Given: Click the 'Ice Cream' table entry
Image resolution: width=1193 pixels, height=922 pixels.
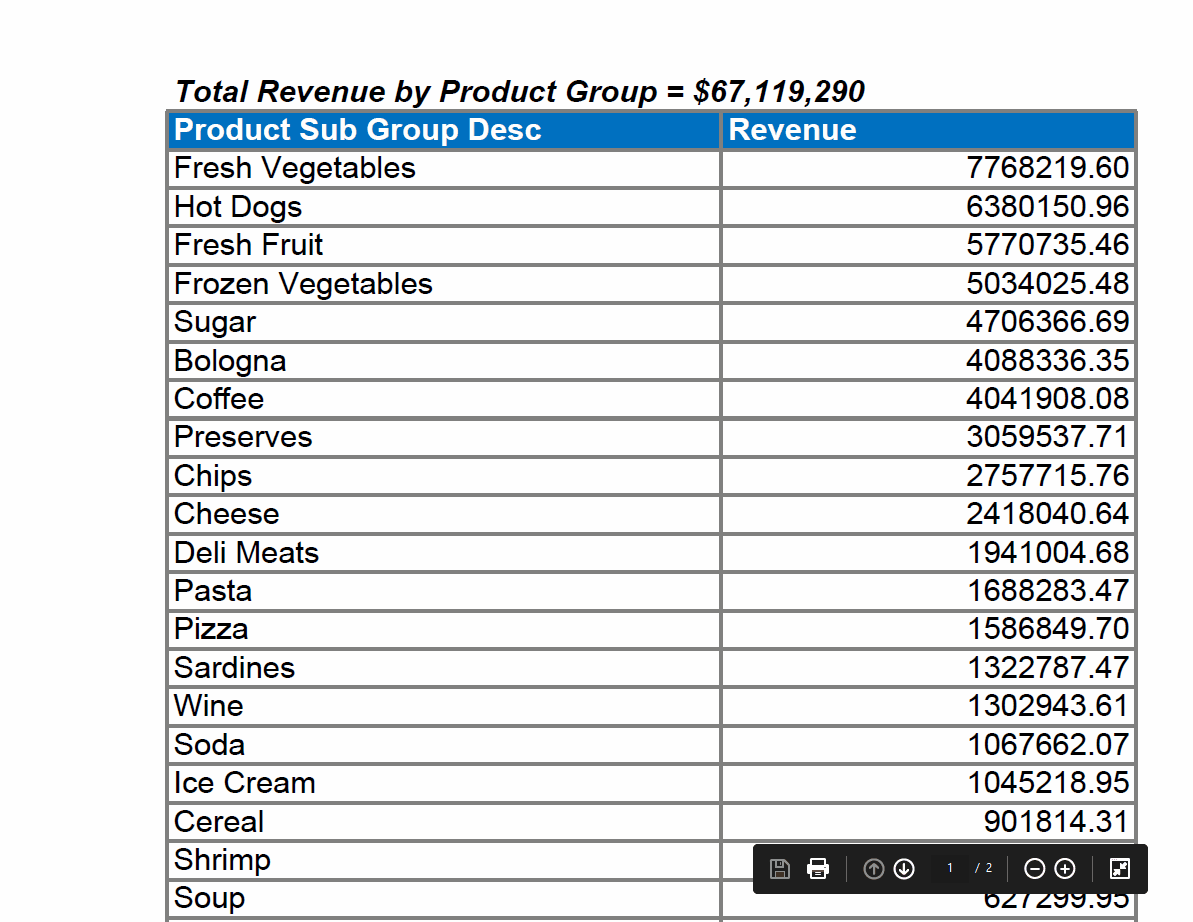Looking at the screenshot, I should coord(244,783).
